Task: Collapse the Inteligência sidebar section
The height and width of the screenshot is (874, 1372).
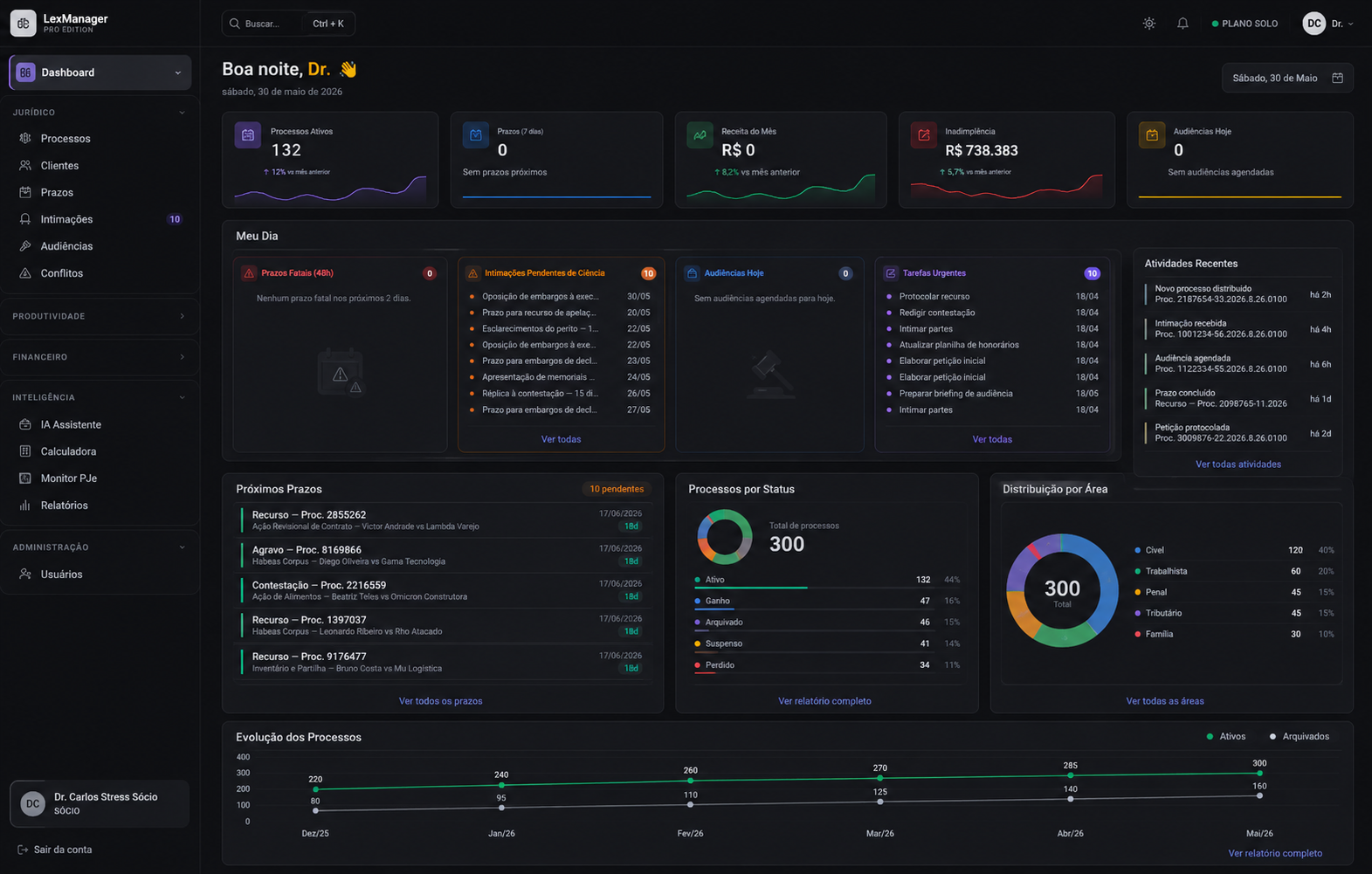Action: click(182, 397)
